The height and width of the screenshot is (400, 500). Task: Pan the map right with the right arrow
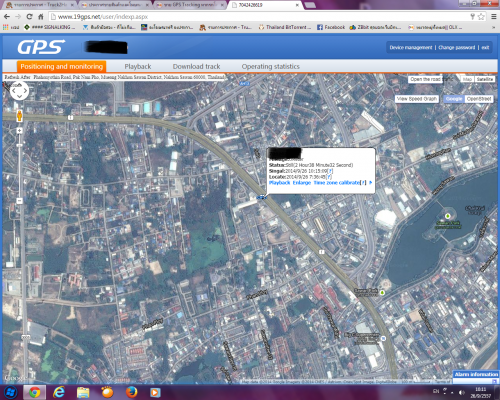[x=25, y=91]
